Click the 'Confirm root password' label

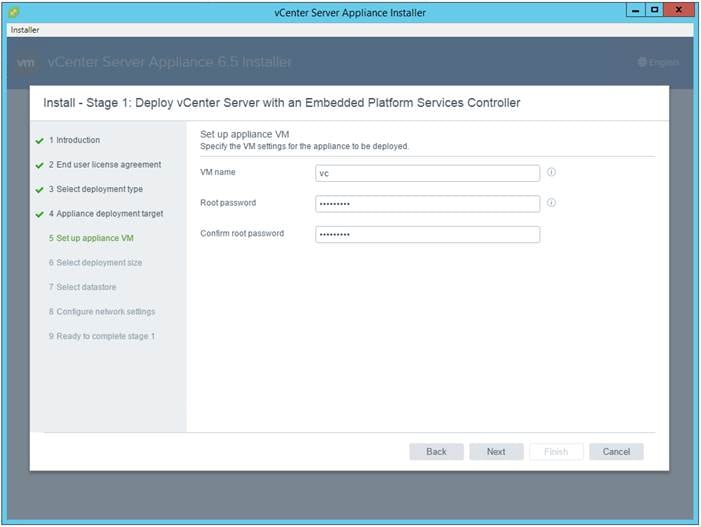[x=242, y=233]
